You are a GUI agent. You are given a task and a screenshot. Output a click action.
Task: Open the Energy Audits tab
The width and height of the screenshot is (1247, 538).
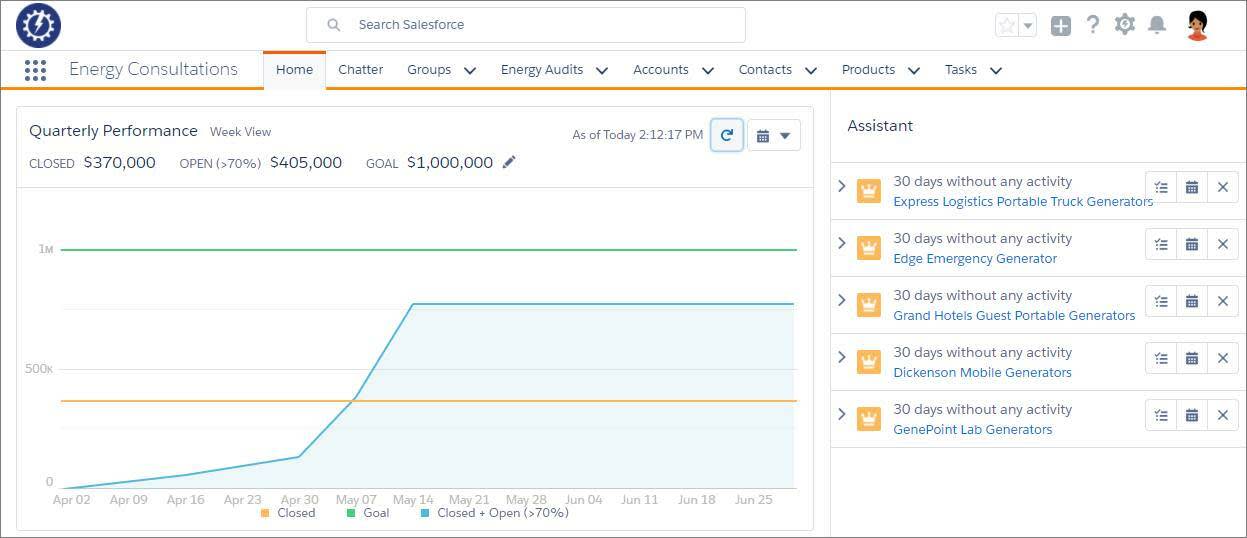tap(542, 70)
